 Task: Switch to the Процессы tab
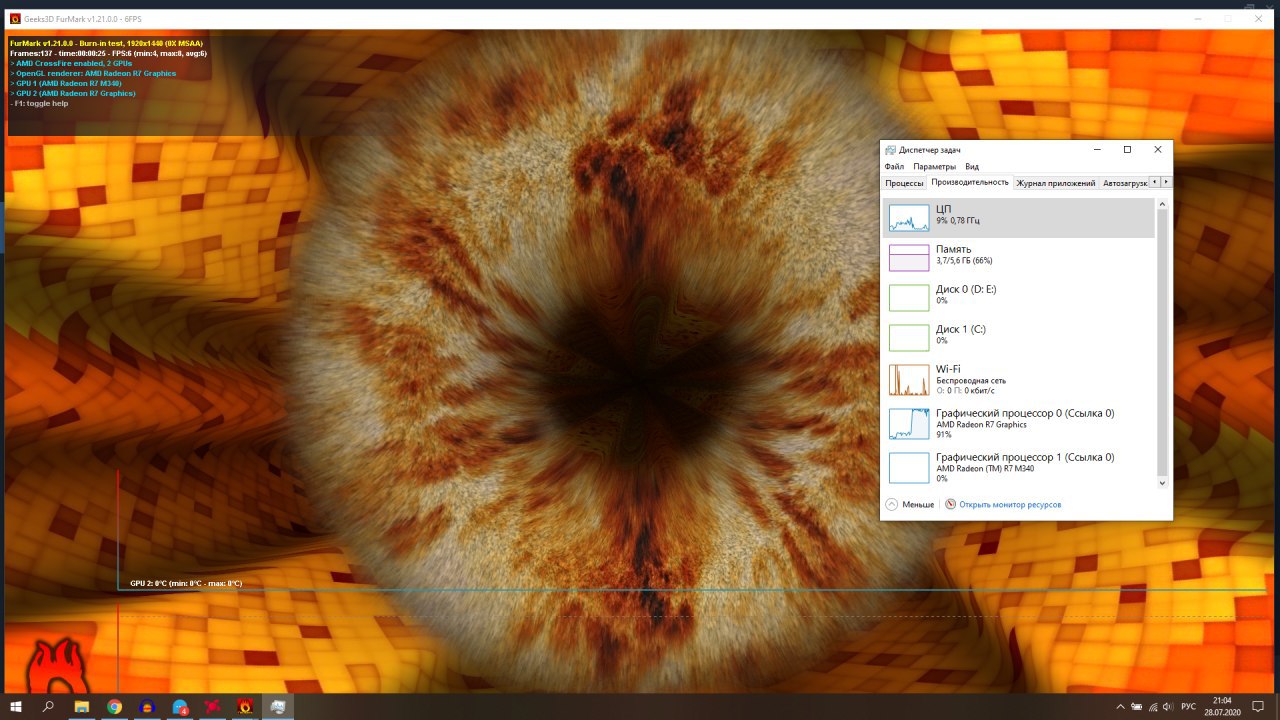coord(904,183)
